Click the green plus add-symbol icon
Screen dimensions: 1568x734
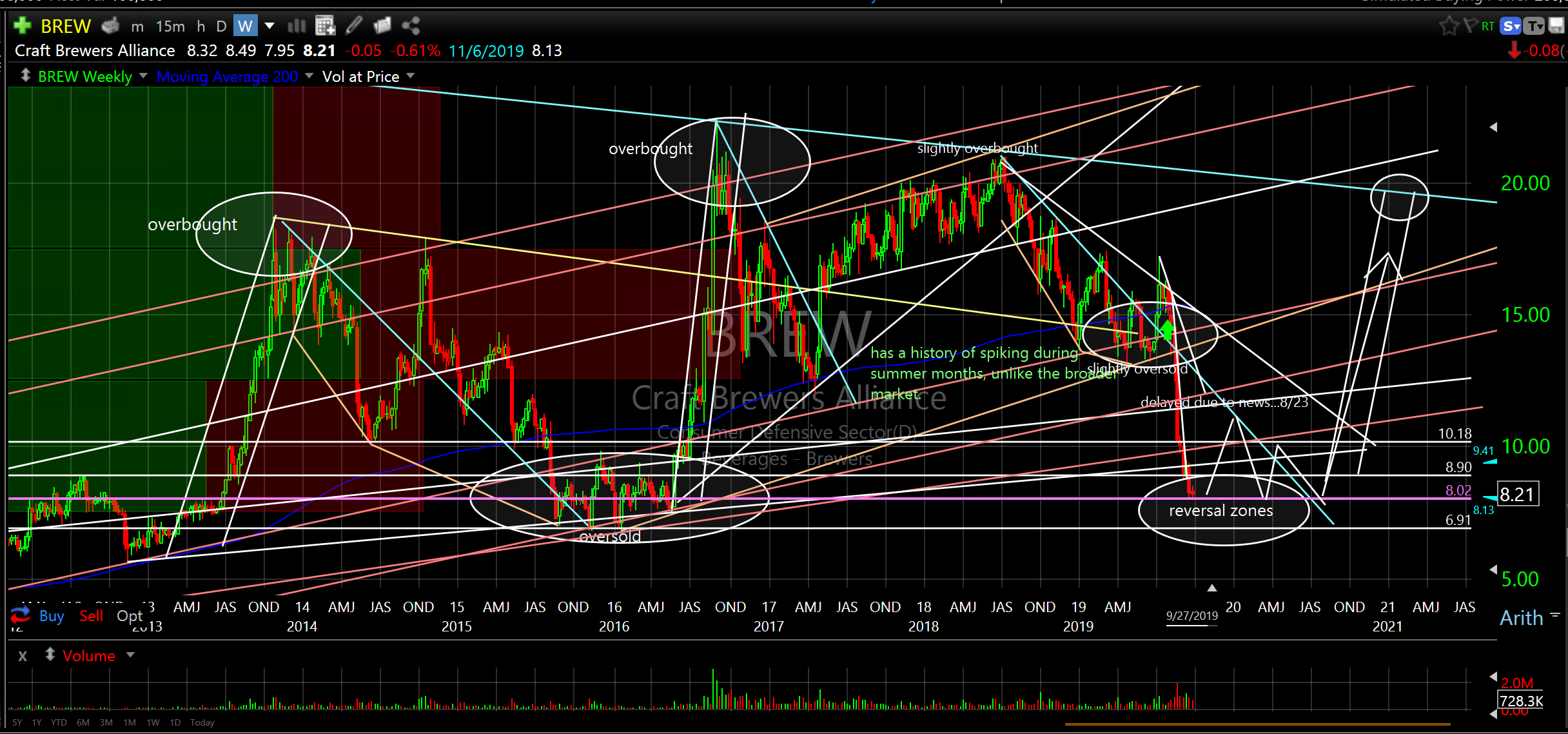[22, 26]
